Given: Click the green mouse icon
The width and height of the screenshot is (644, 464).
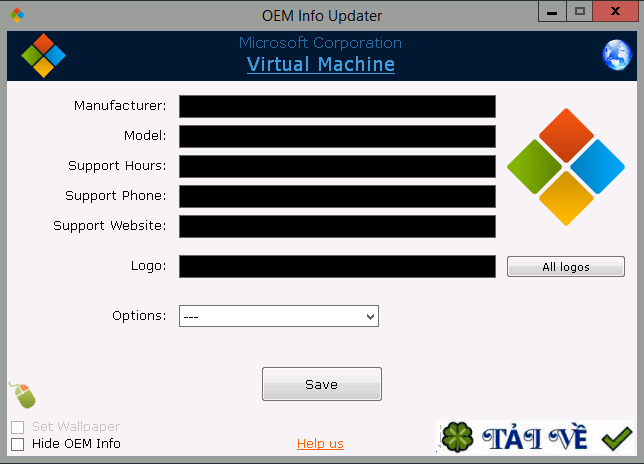Looking at the screenshot, I should (x=23, y=395).
